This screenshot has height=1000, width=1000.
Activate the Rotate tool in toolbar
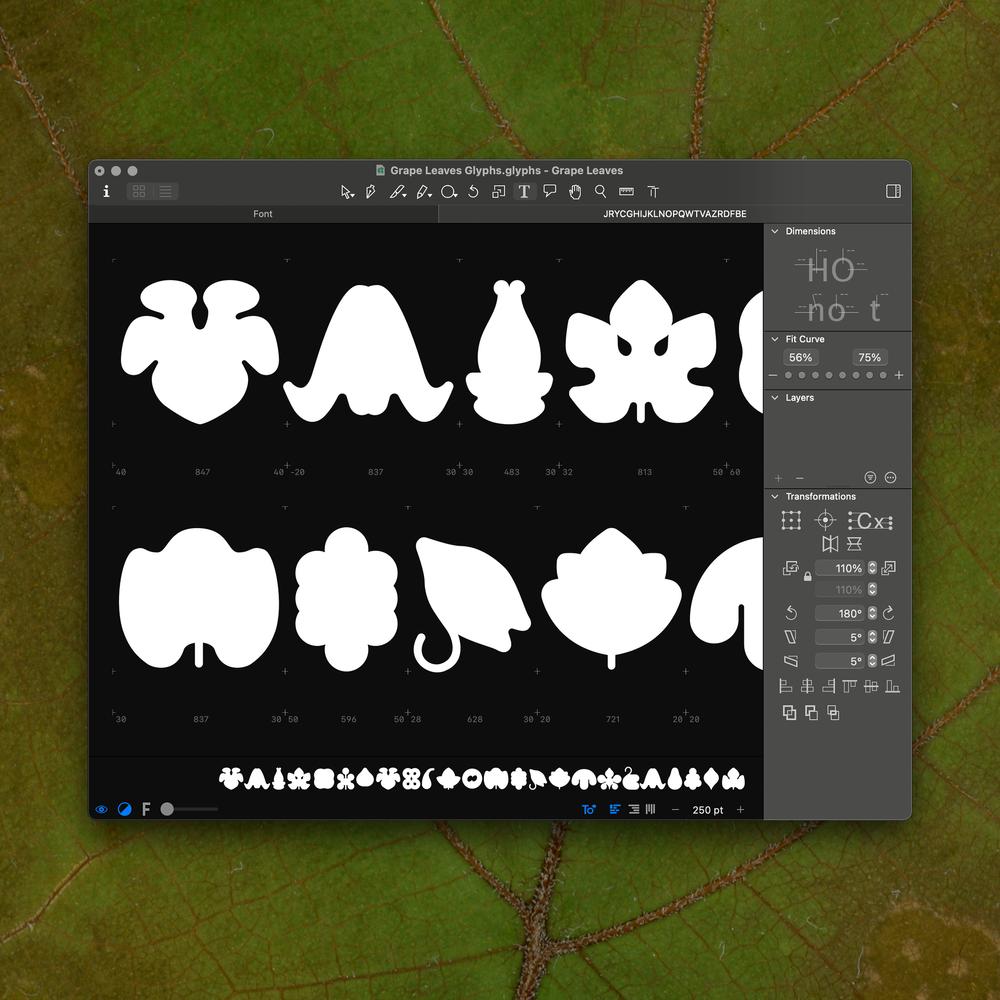pos(473,192)
